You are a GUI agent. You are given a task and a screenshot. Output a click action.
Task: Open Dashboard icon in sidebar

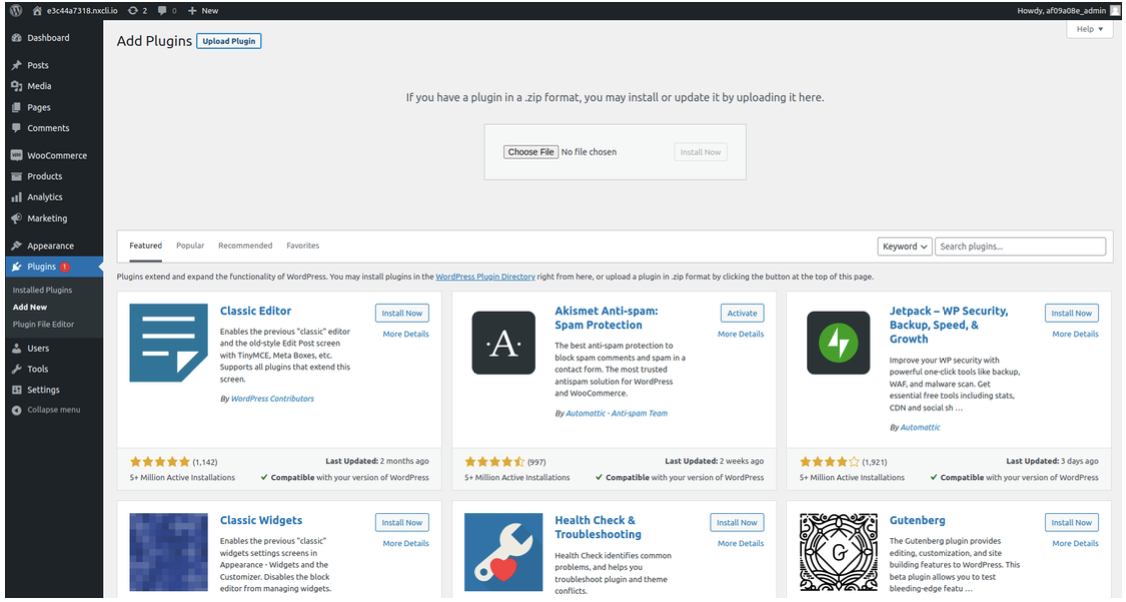pos(17,37)
